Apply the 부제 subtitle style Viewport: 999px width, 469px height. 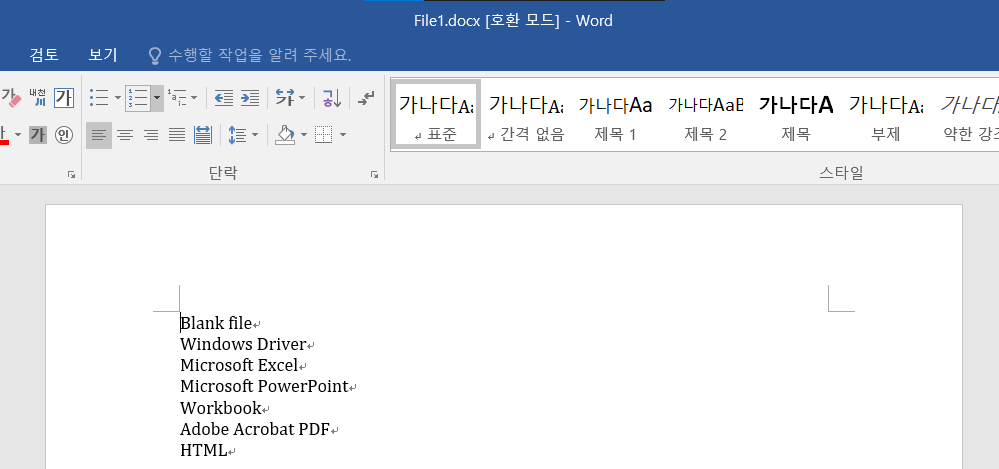tap(886, 115)
